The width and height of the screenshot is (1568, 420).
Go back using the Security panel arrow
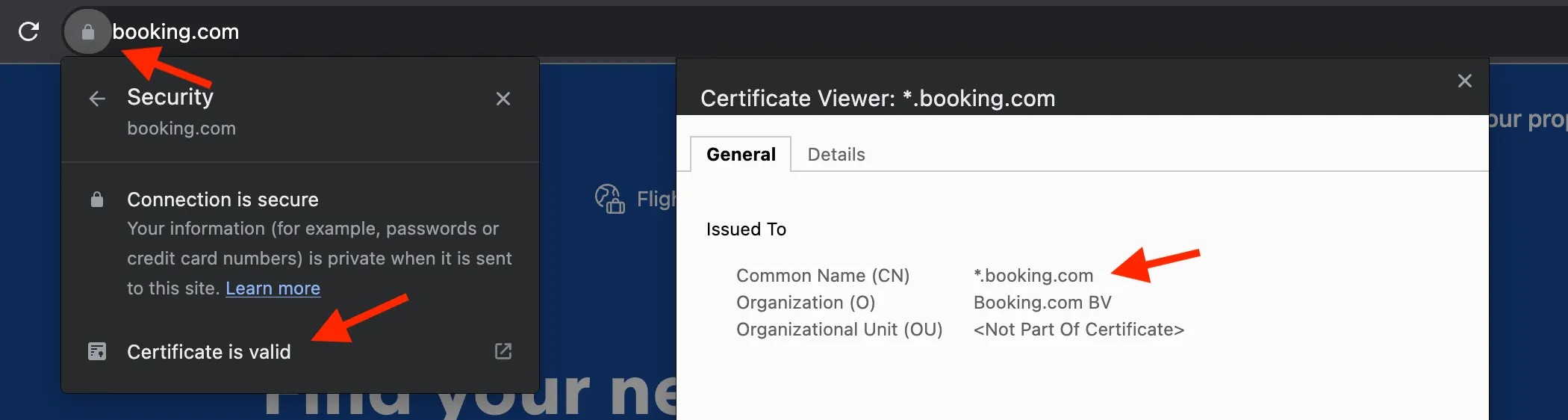(x=97, y=99)
